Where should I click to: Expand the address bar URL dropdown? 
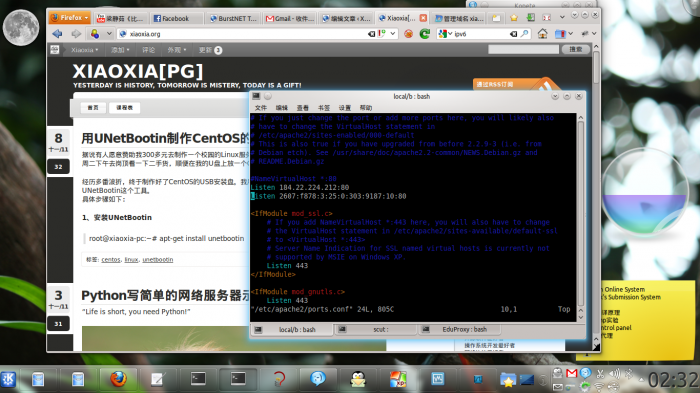(x=393, y=34)
